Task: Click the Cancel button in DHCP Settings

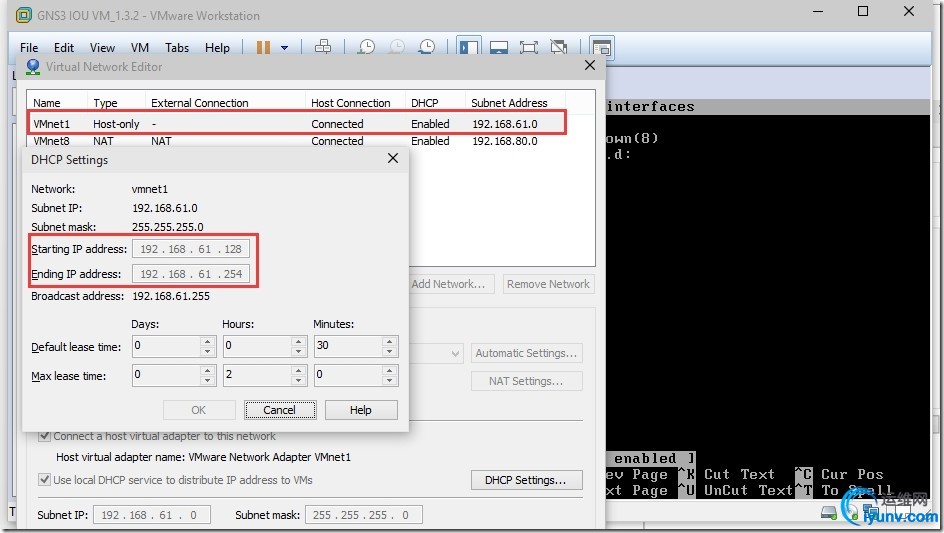Action: point(280,410)
